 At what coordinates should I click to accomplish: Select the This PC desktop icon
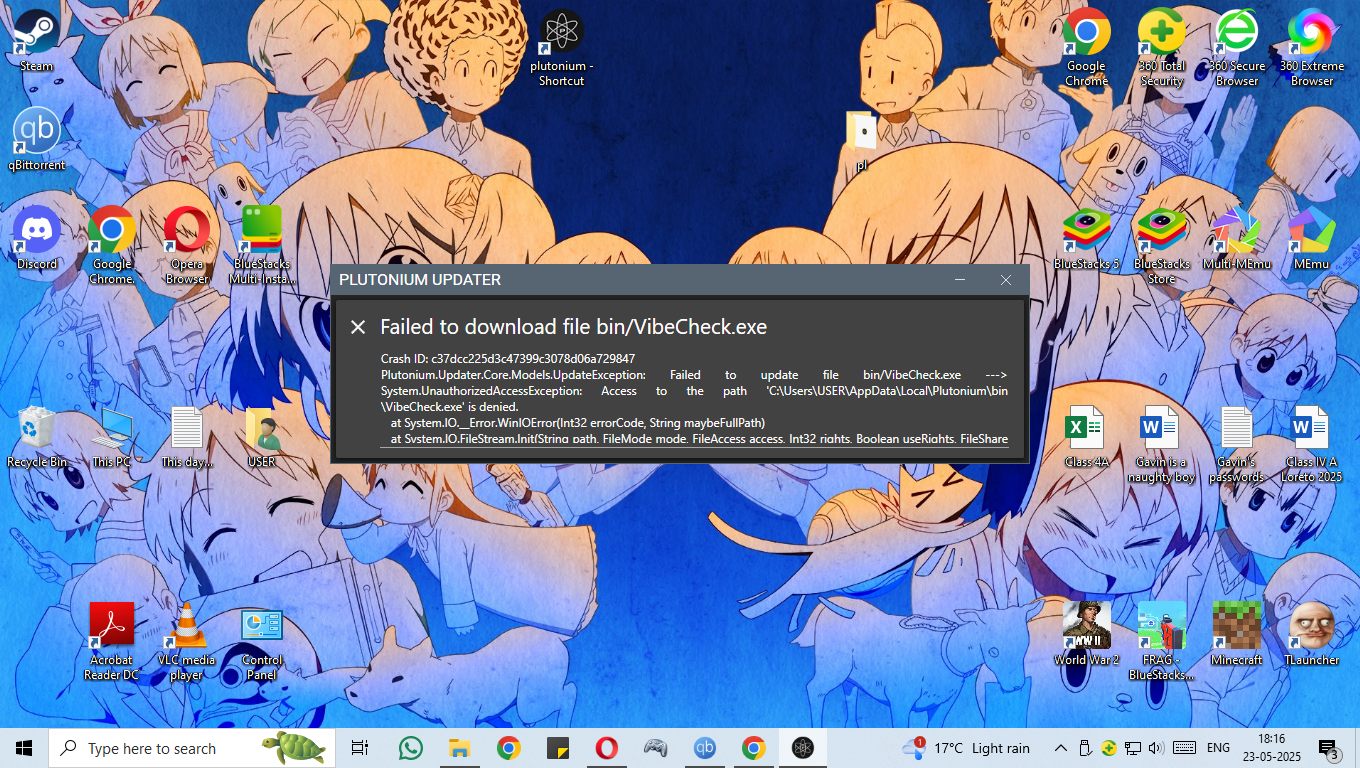pos(112,437)
